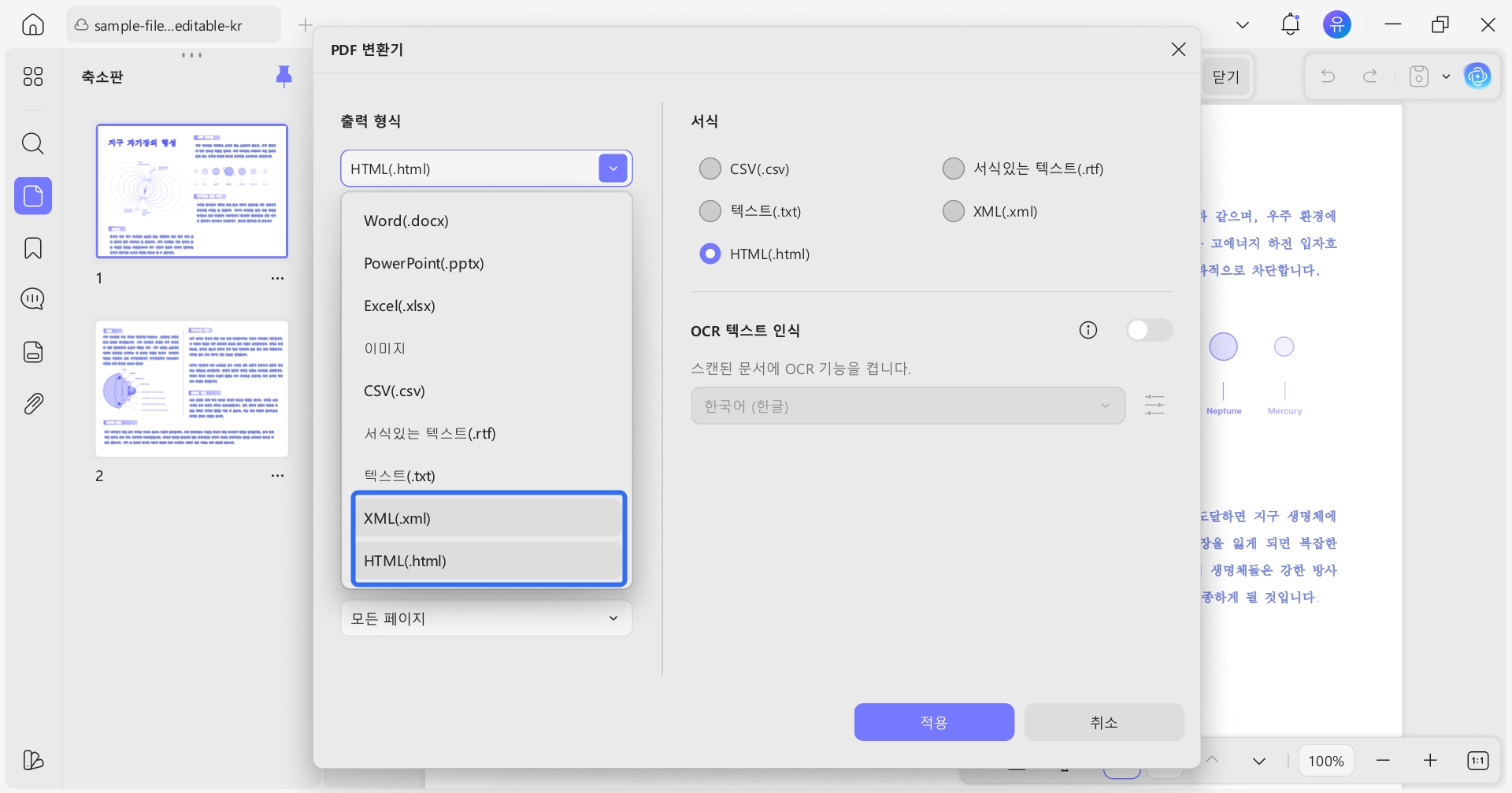The image size is (1512, 793).
Task: Choose 서식있는 텍스트(.rtf) from format list
Action: (487, 433)
